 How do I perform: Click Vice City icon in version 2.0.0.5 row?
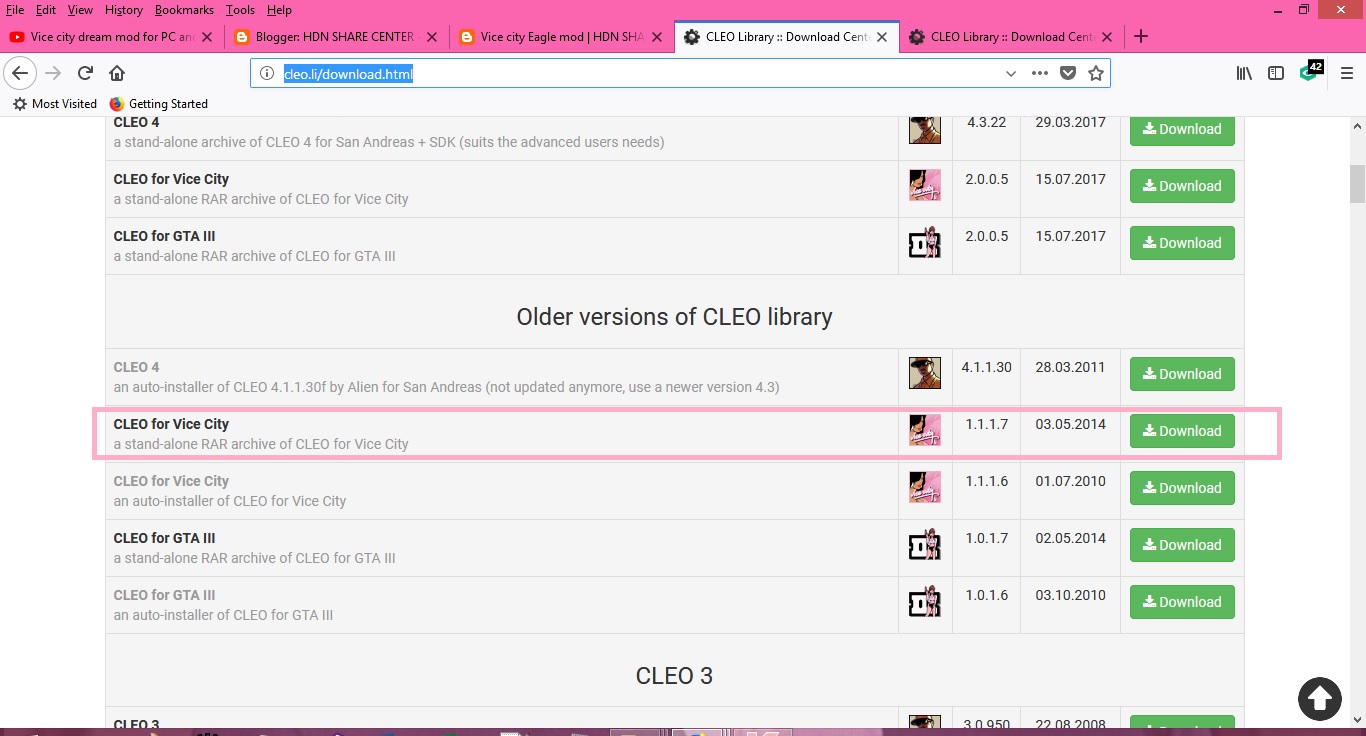(924, 185)
